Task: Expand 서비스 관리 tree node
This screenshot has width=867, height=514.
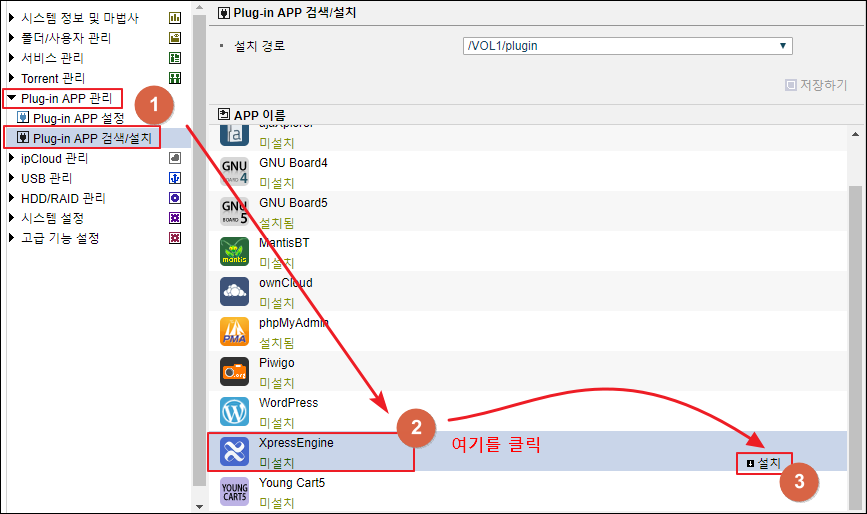Action: point(11,57)
